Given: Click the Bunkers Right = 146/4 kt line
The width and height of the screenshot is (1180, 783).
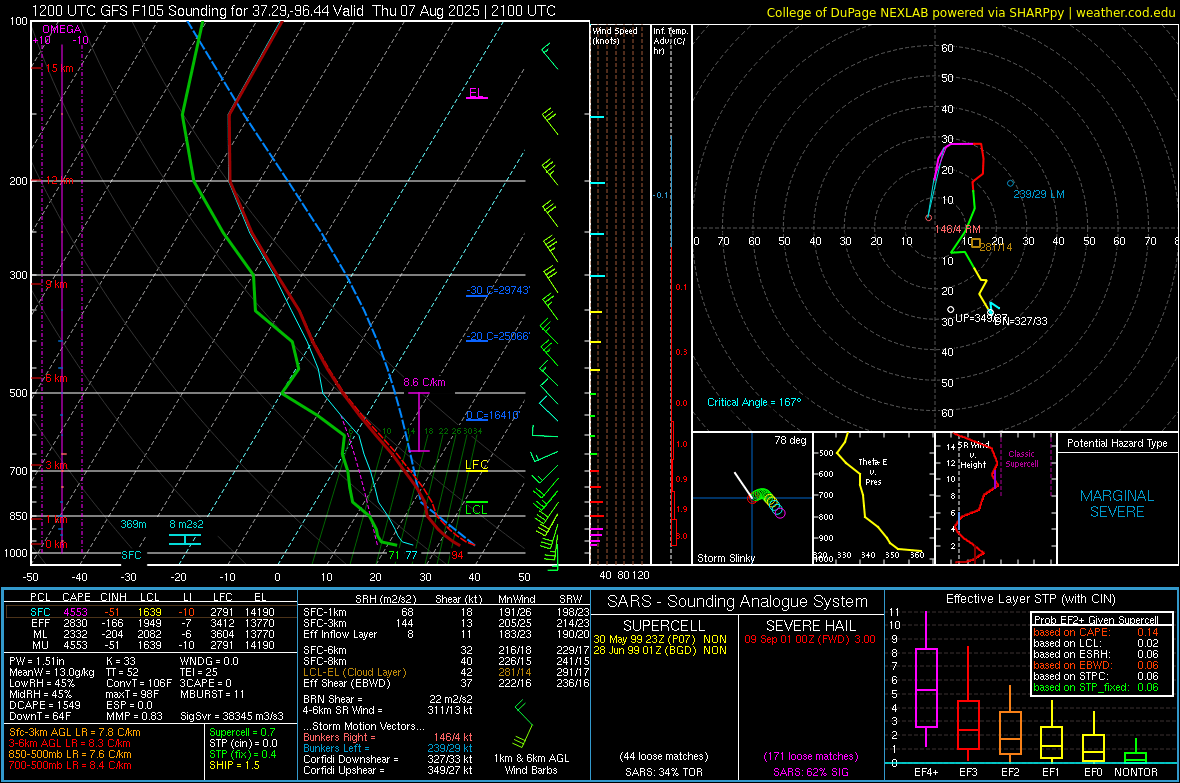Looking at the screenshot, I should (x=388, y=737).
